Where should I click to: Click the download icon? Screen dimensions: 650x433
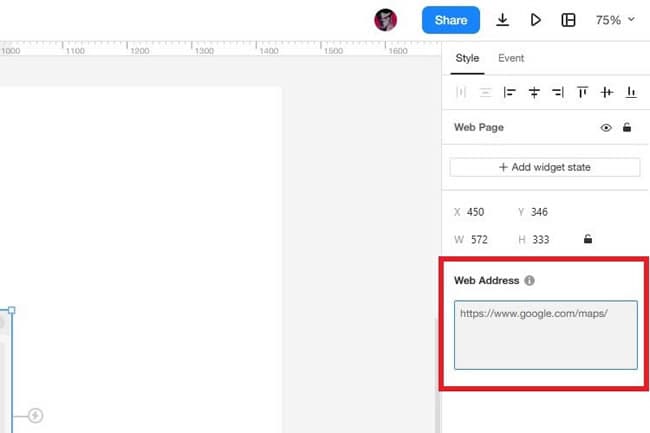pyautogui.click(x=502, y=19)
